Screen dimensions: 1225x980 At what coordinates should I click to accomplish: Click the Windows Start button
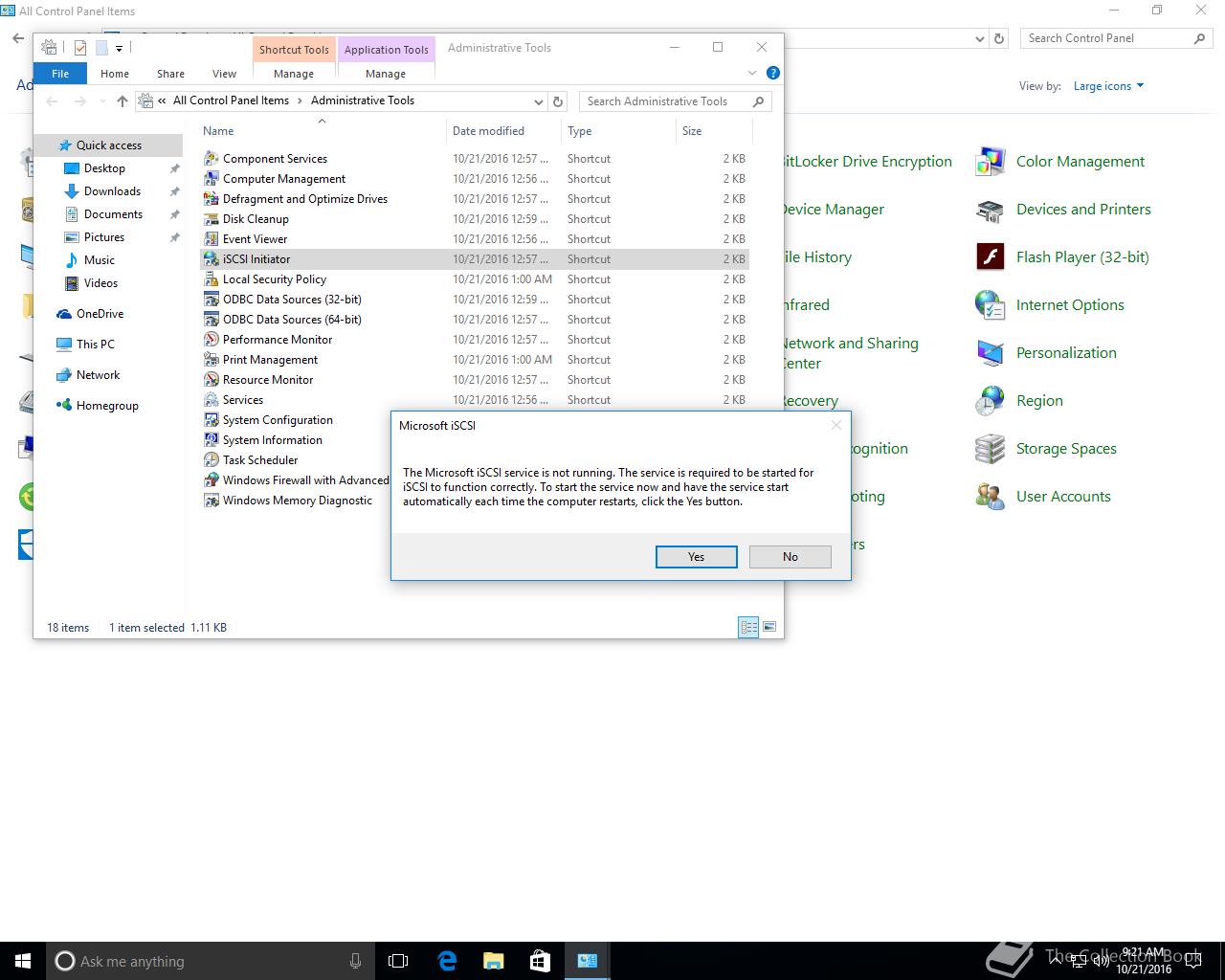(23, 961)
